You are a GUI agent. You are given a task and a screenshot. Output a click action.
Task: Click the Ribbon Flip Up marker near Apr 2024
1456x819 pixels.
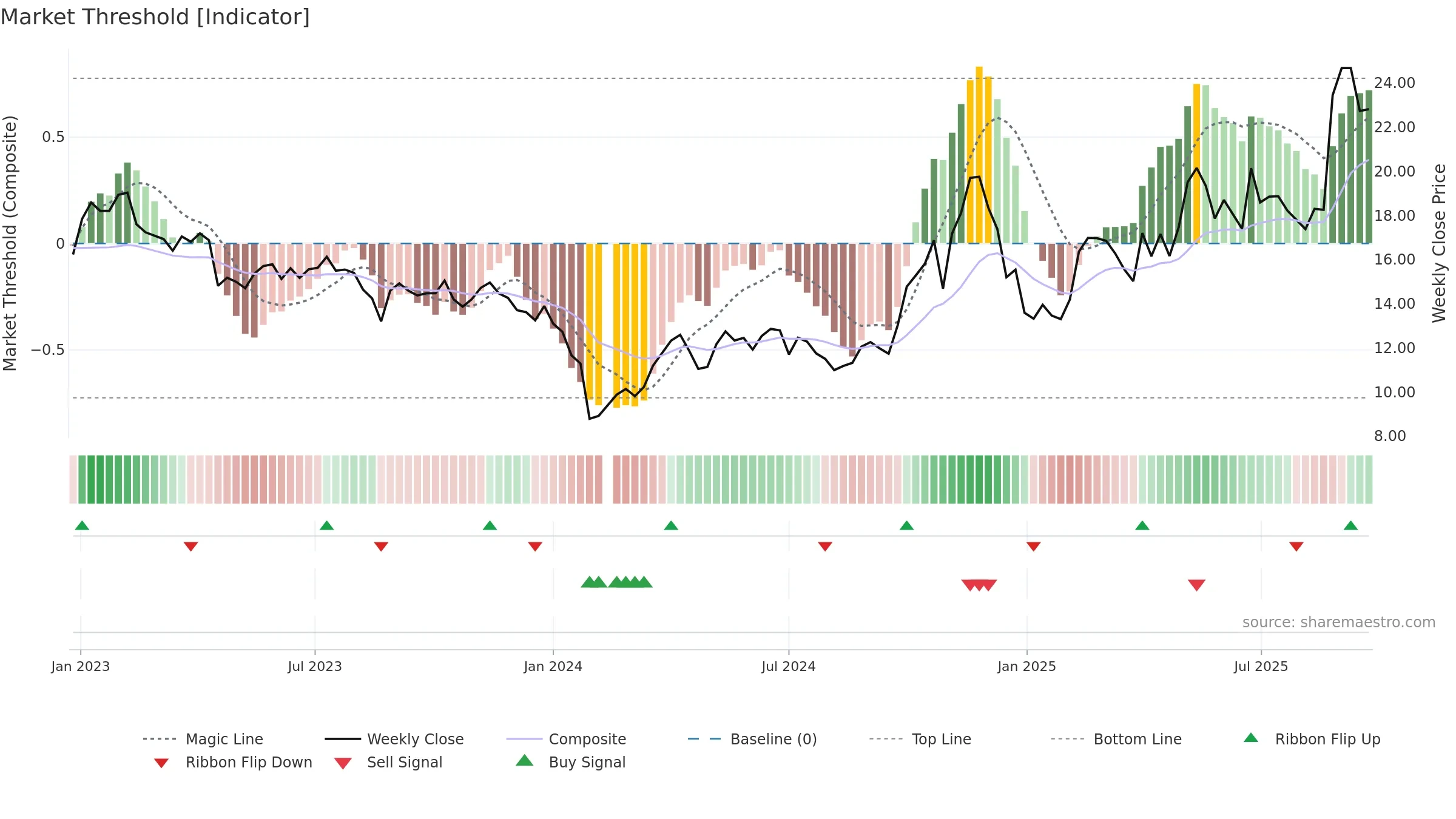pos(670,525)
